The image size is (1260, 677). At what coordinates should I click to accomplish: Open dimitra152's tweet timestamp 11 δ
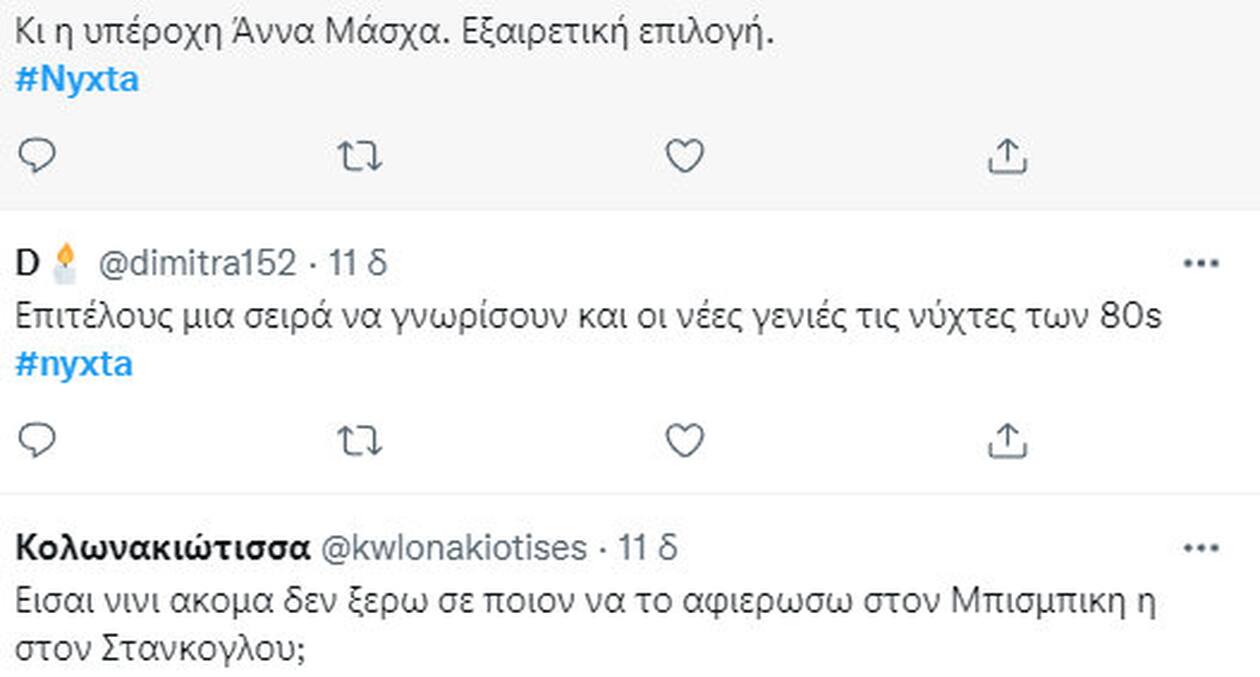(x=358, y=264)
